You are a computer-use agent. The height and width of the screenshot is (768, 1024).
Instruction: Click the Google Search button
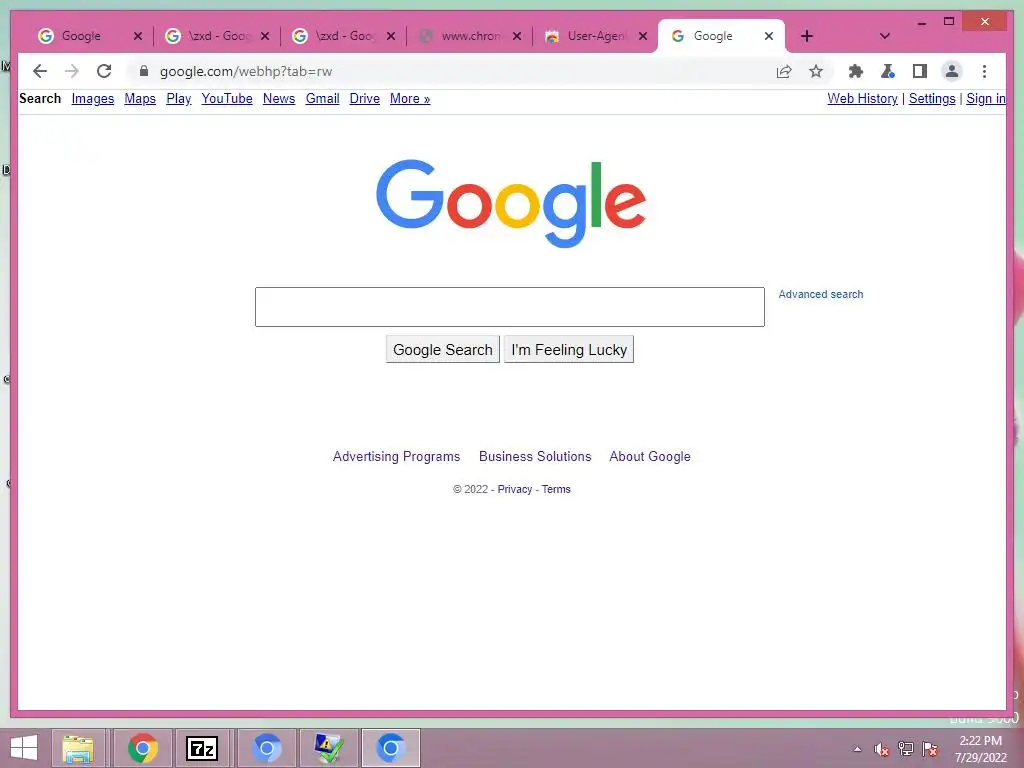click(443, 349)
